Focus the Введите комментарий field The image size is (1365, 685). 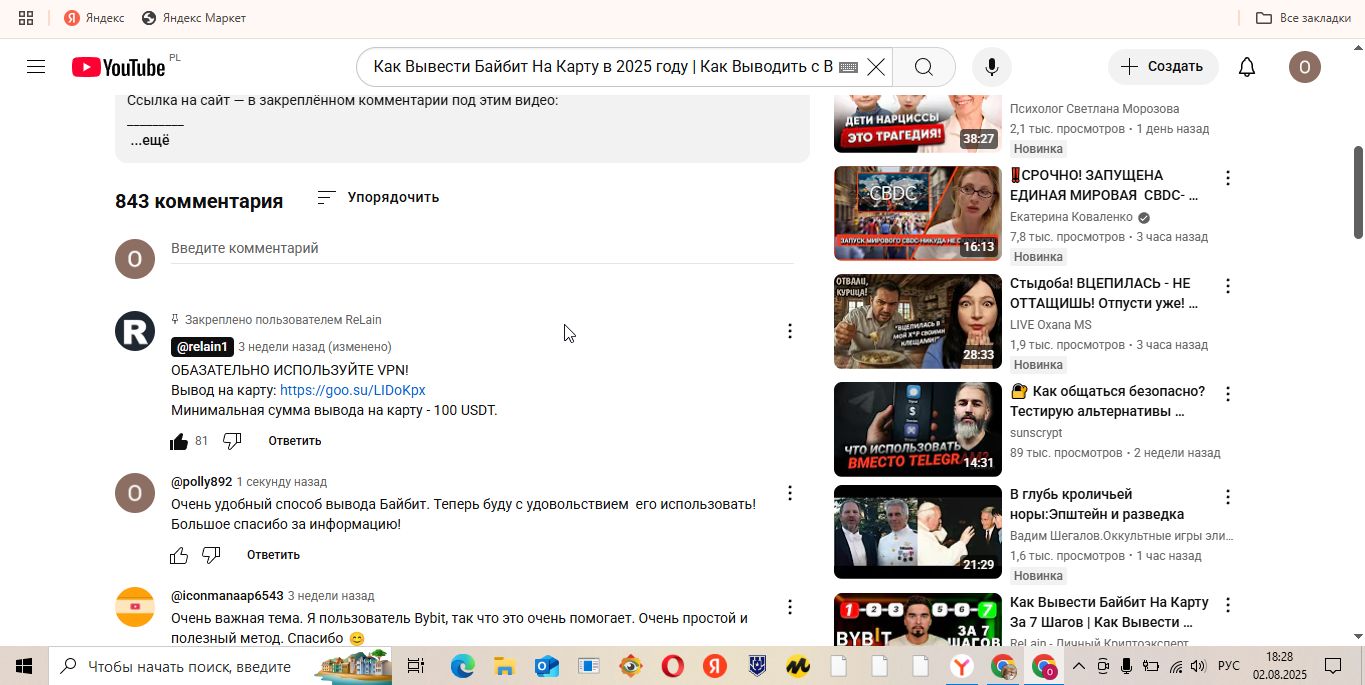[482, 248]
